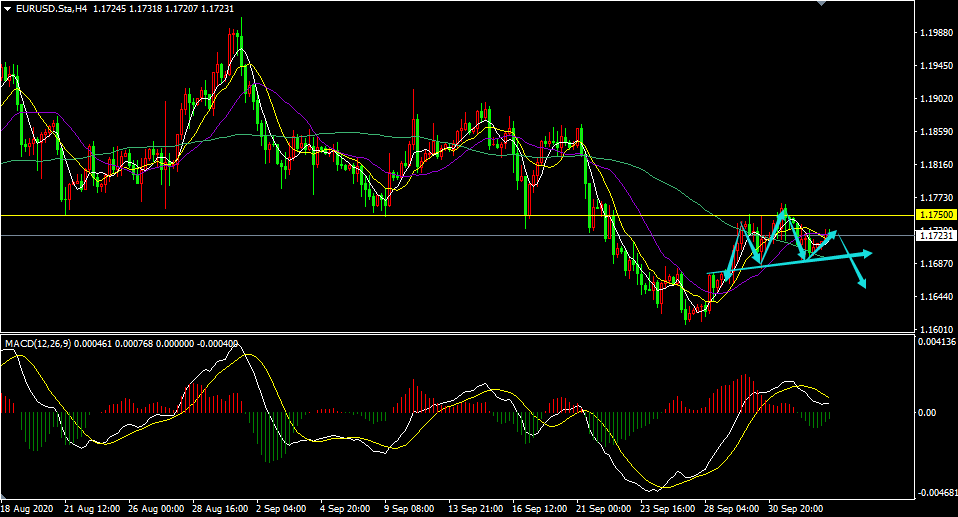Click the cyan arrowhead pointing right
The height and width of the screenshot is (517, 958).
point(866,253)
